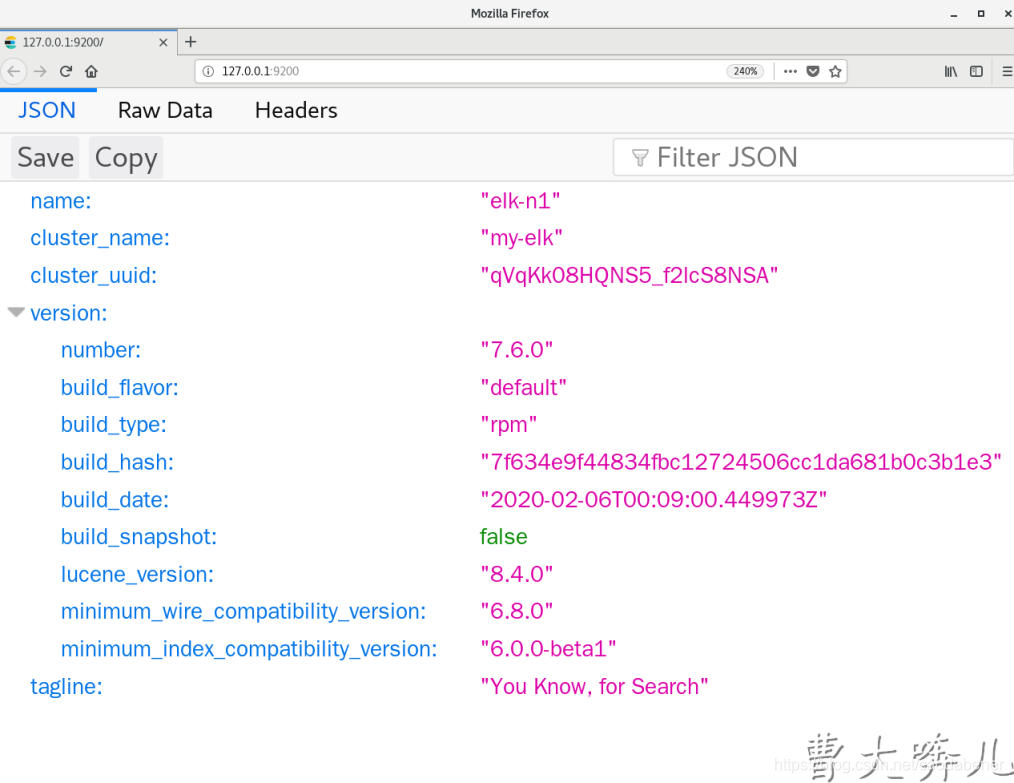Collapse the version node triangle

pos(16,313)
